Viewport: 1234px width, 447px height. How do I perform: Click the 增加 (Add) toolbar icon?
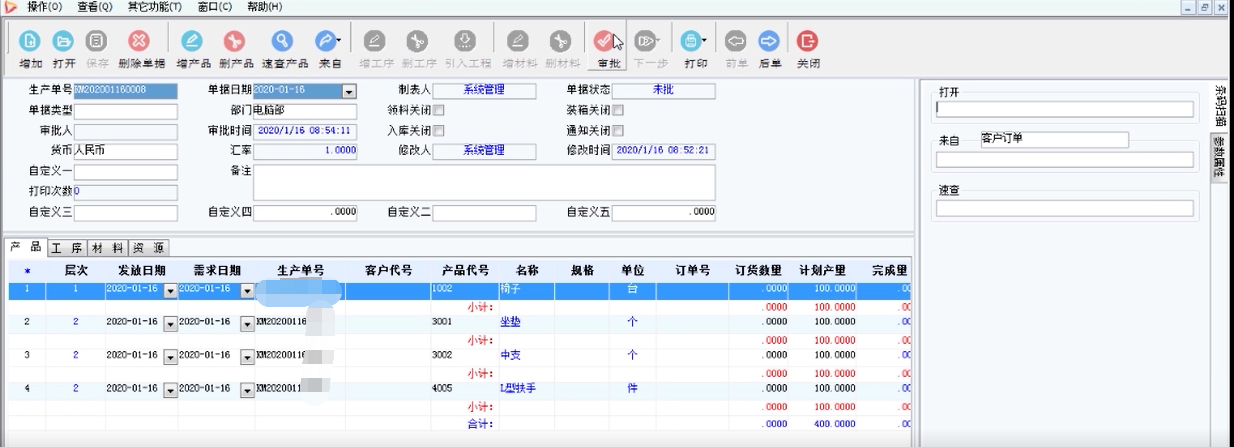coord(31,41)
